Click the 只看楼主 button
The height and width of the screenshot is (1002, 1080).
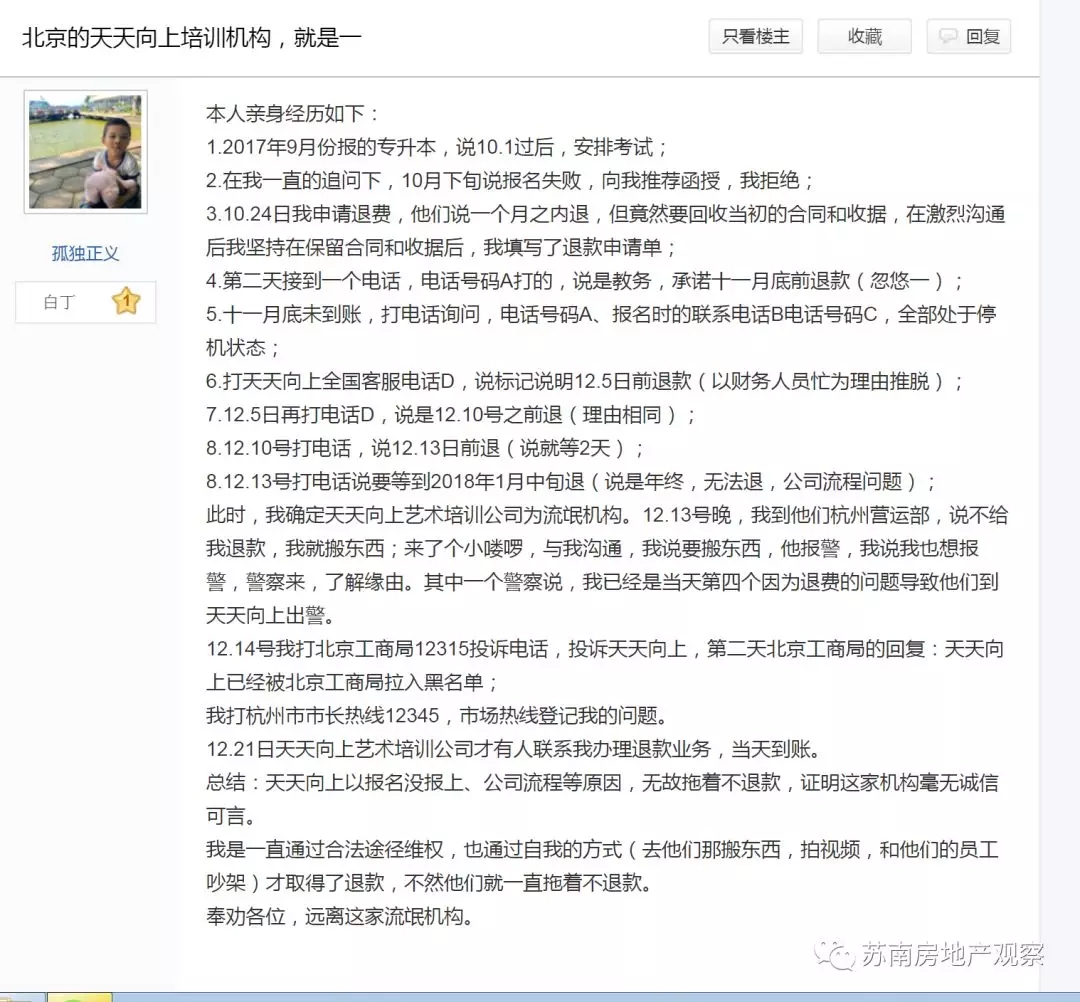coord(756,36)
